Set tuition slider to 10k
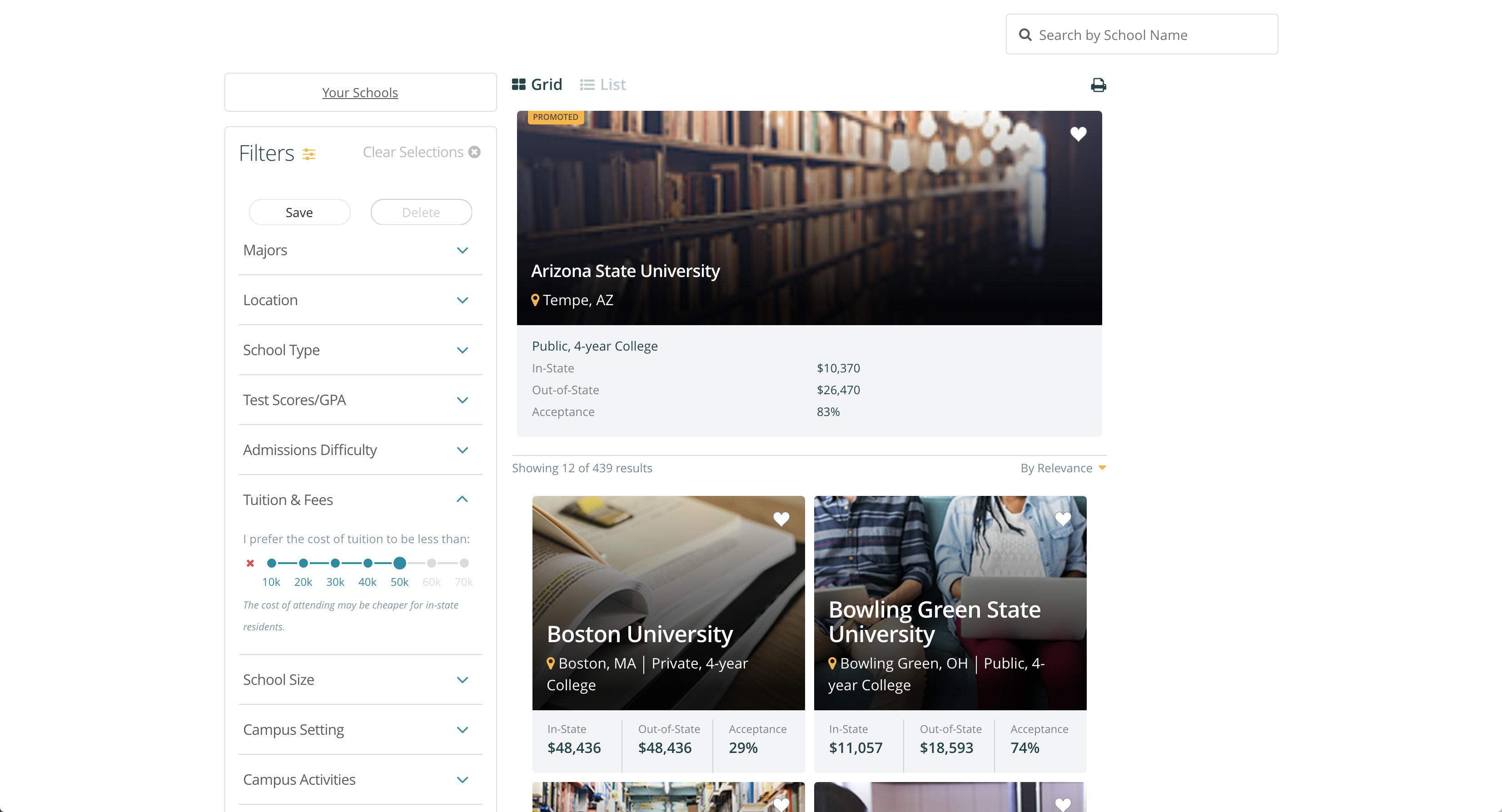Screen dimensions: 1502x812 point(271,563)
